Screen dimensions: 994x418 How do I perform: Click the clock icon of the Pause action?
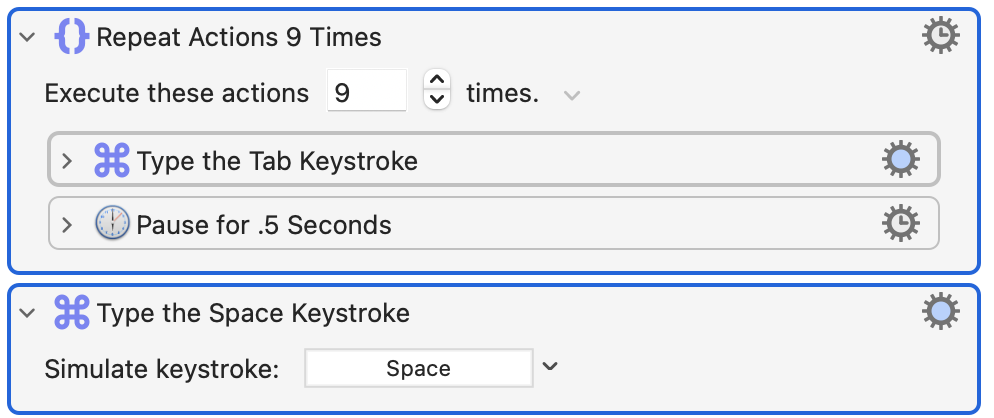click(x=113, y=224)
